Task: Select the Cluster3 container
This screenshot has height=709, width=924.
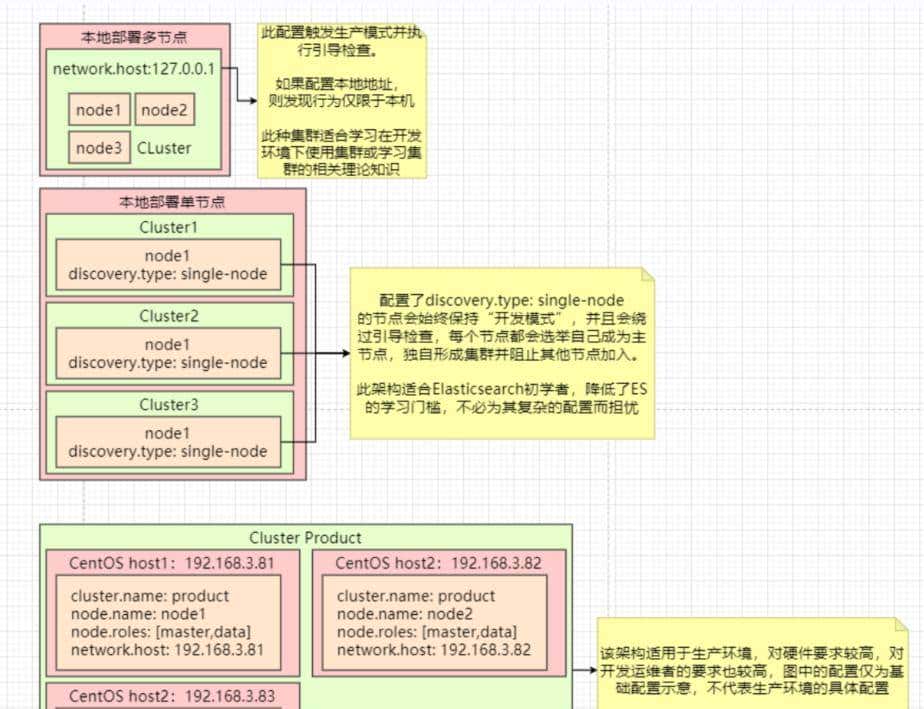Action: [170, 405]
